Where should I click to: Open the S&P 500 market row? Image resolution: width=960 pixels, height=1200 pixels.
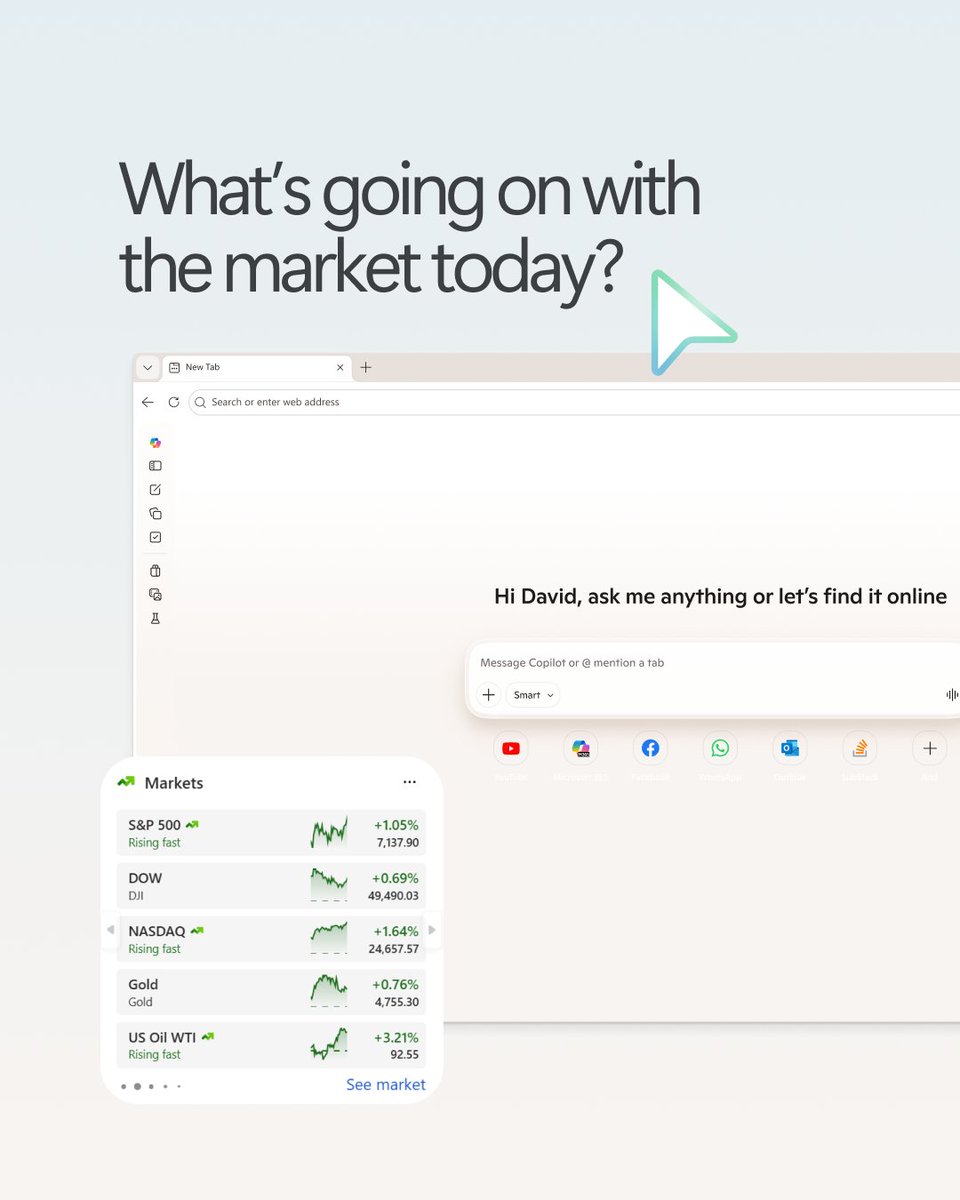(271, 833)
